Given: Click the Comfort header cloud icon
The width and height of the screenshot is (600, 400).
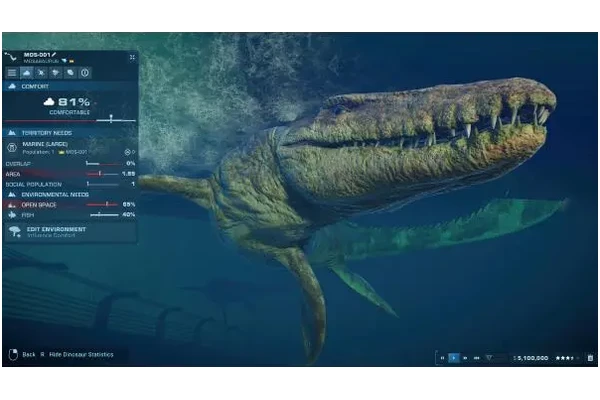Looking at the screenshot, I should click(x=12, y=87).
